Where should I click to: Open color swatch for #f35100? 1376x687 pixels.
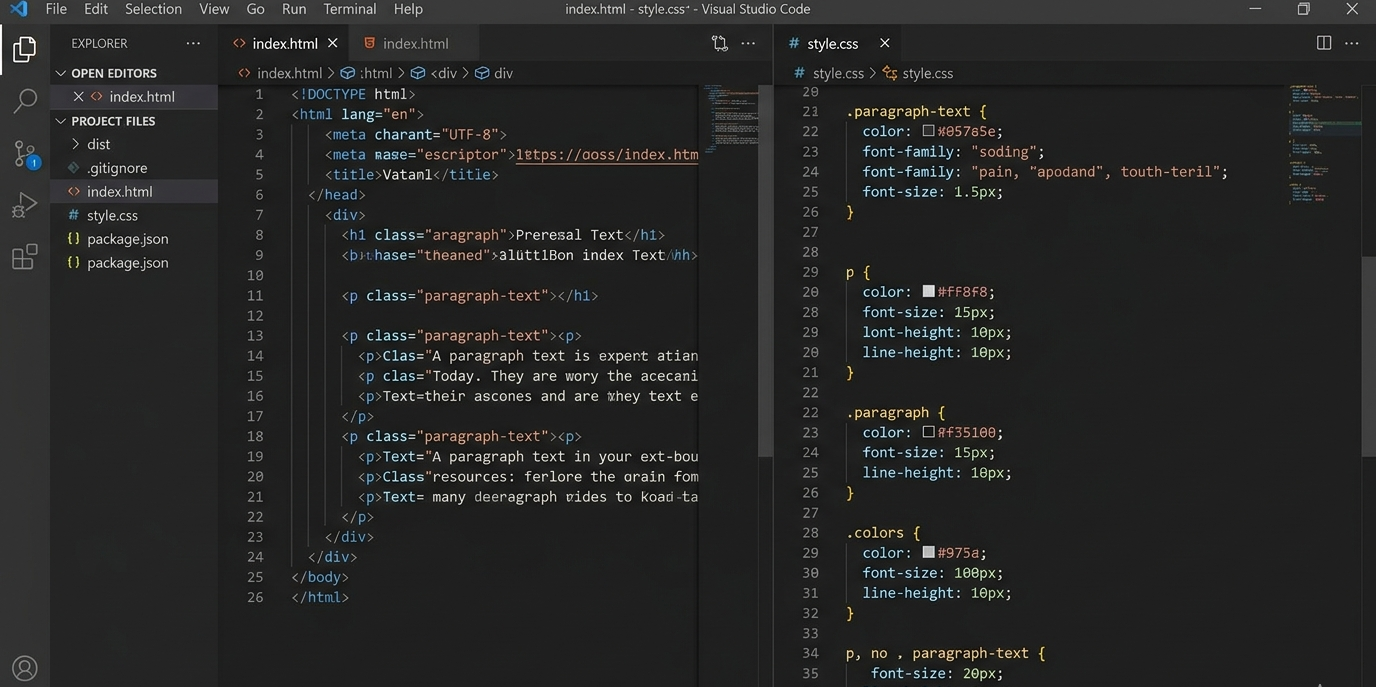pos(928,432)
